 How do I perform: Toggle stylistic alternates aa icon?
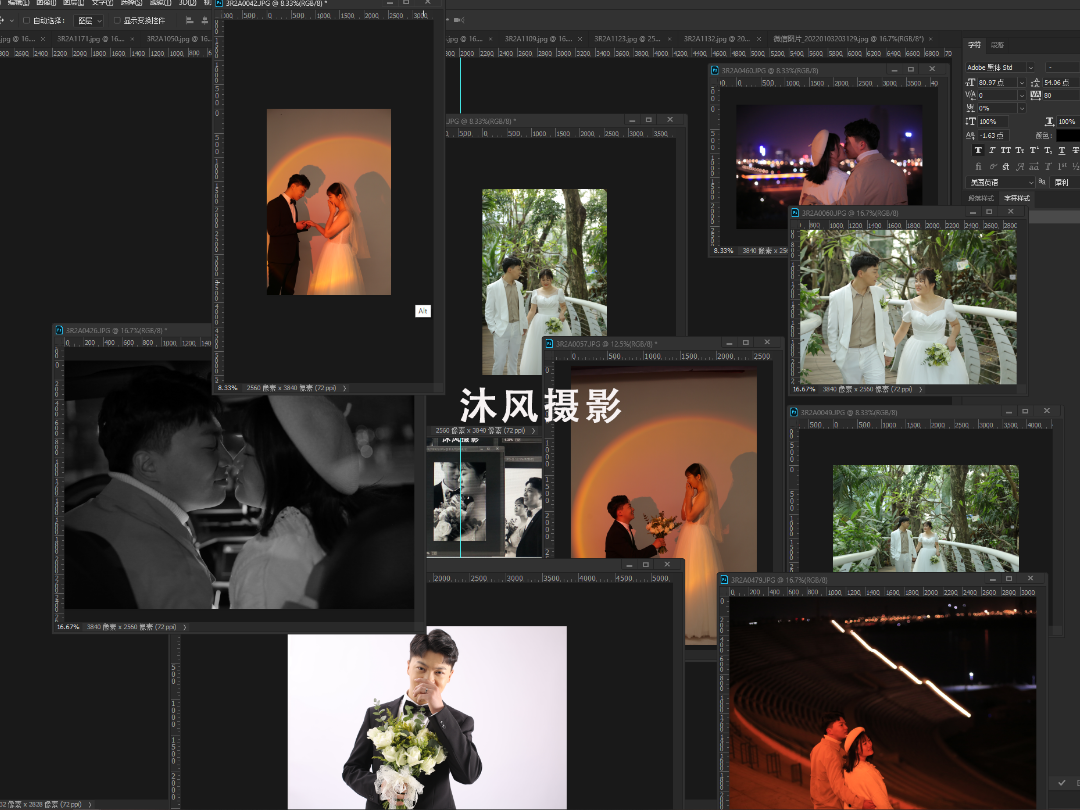[x=1034, y=166]
